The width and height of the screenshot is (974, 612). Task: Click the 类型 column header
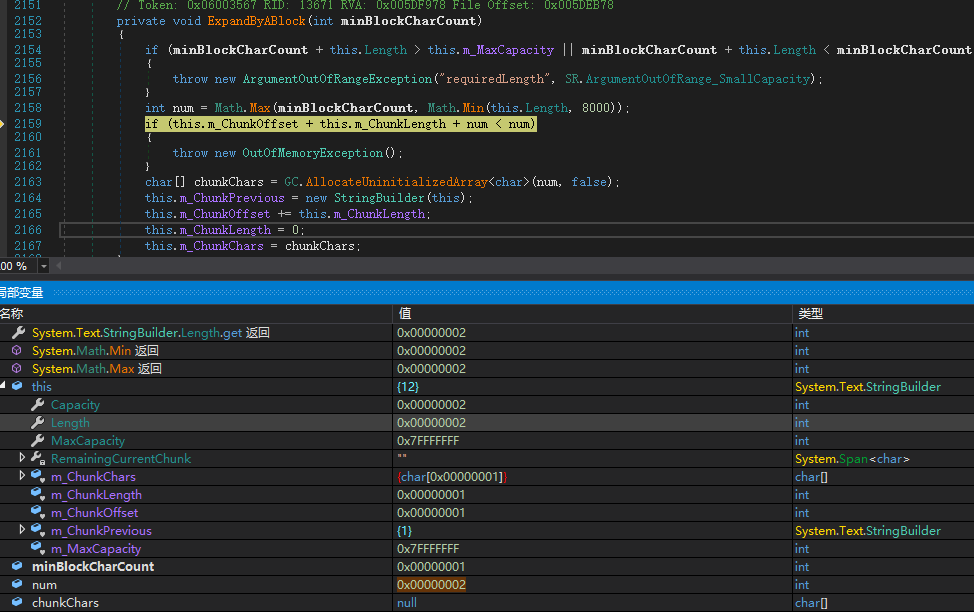(x=810, y=314)
